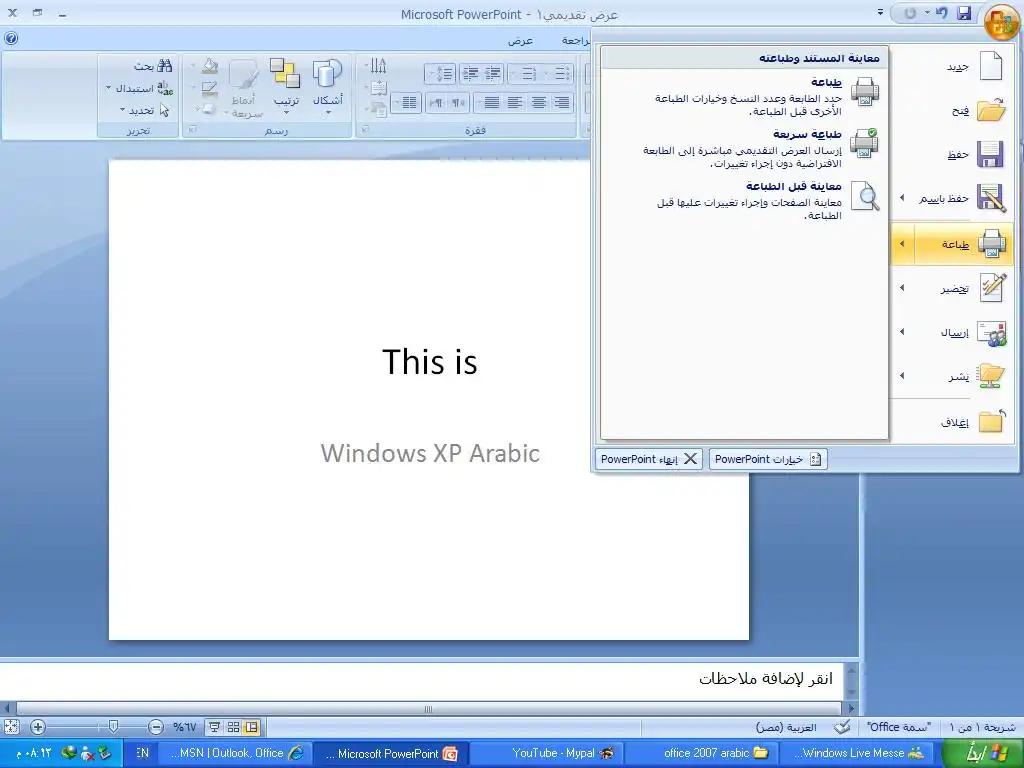1024x768 pixels.
Task: Choose Close (إغلاق) in Office menu
Action: pos(953,422)
